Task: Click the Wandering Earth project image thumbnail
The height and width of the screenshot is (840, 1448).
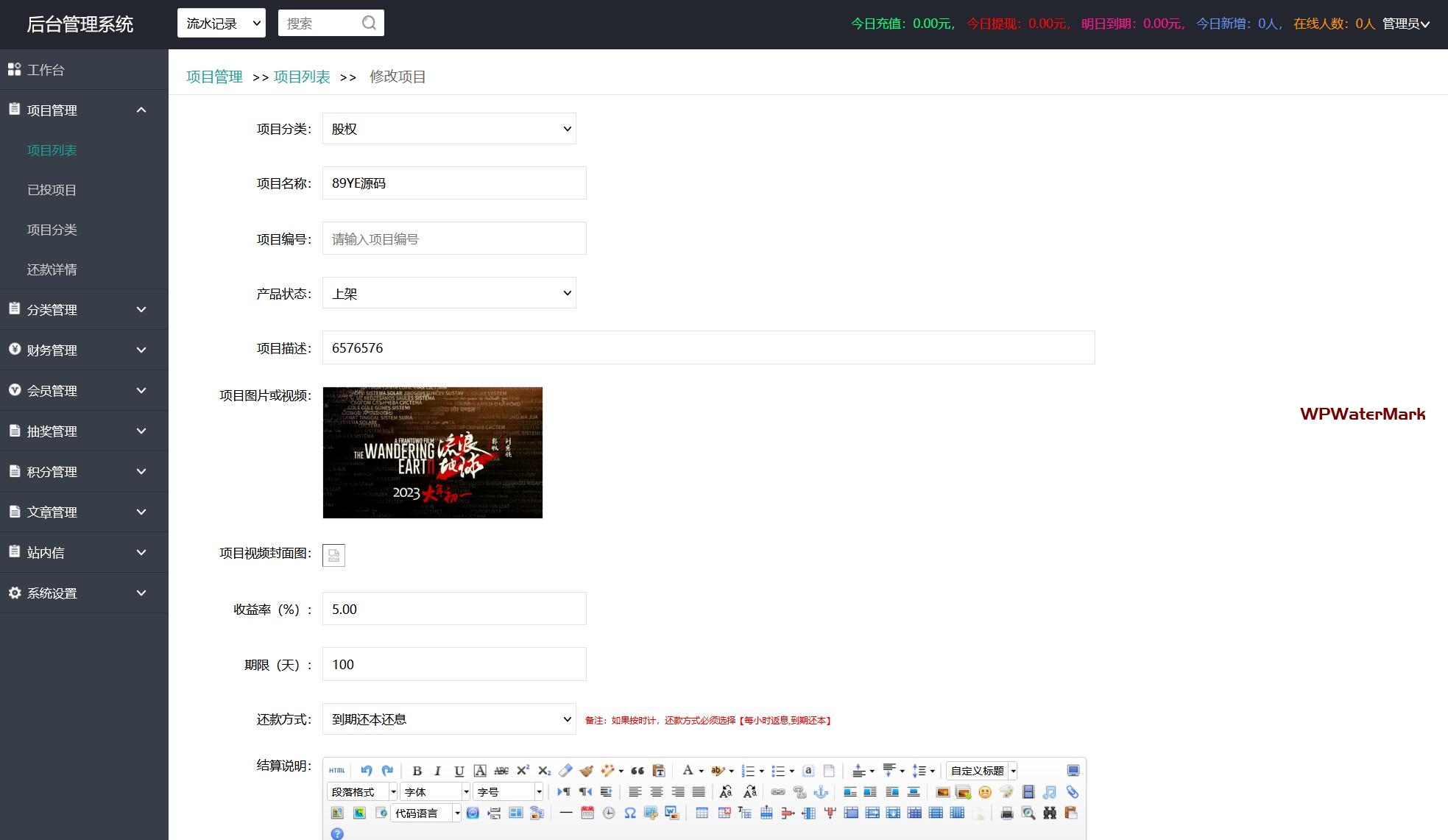Action: coord(433,453)
